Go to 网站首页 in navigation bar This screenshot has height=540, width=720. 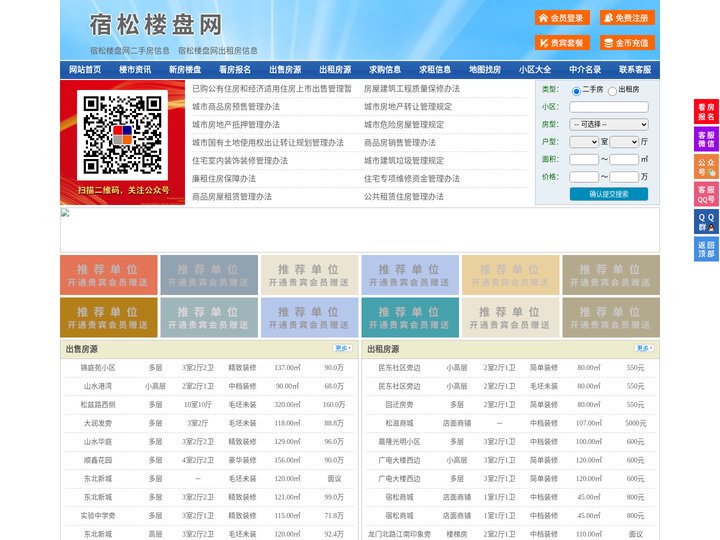click(85, 70)
